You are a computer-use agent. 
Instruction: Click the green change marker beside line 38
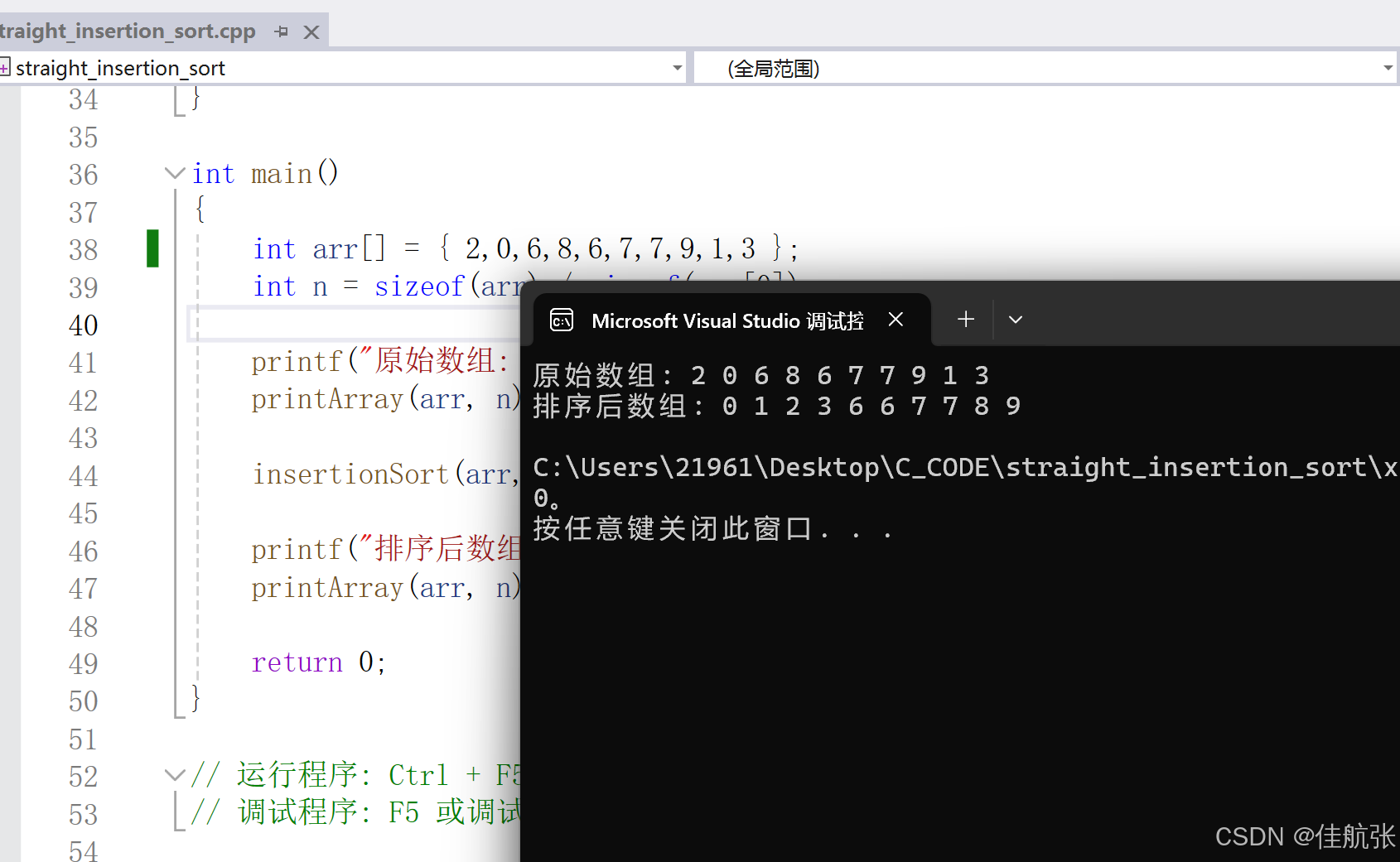pyautogui.click(x=152, y=248)
